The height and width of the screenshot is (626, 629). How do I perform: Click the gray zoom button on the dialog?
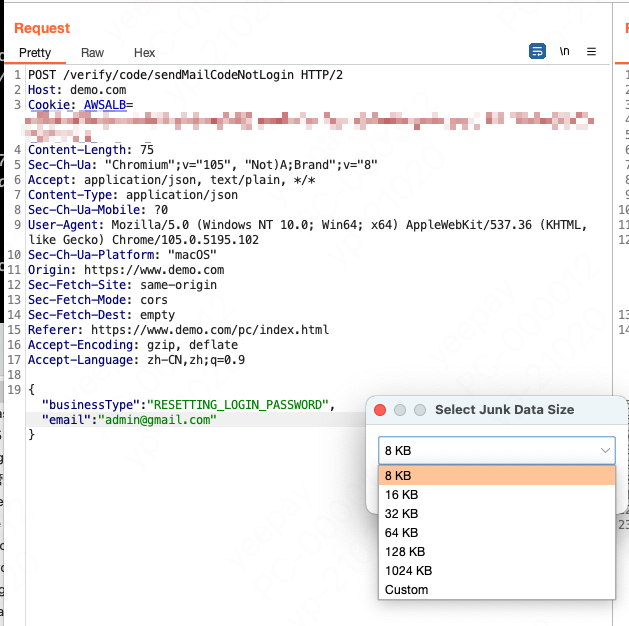point(420,410)
